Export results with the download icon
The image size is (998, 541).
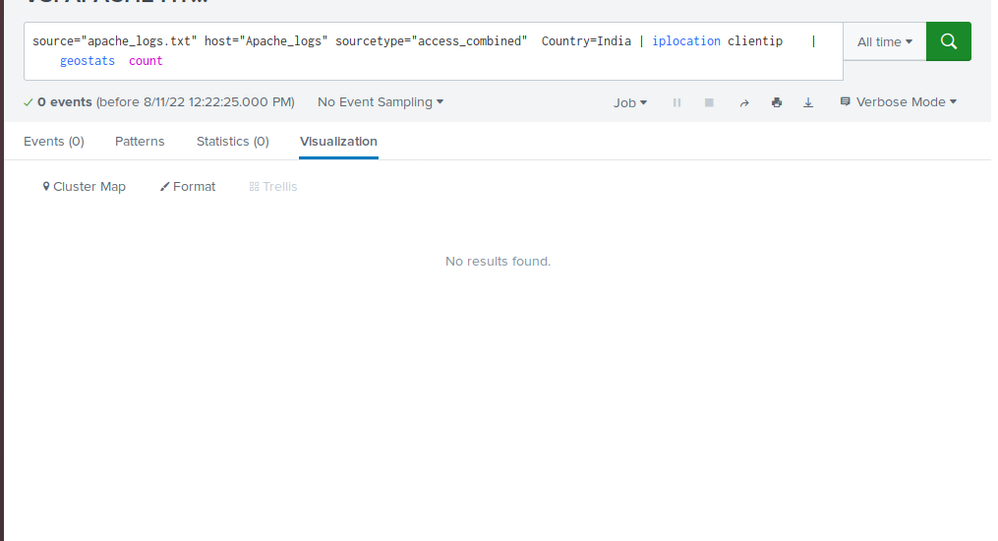tap(808, 102)
